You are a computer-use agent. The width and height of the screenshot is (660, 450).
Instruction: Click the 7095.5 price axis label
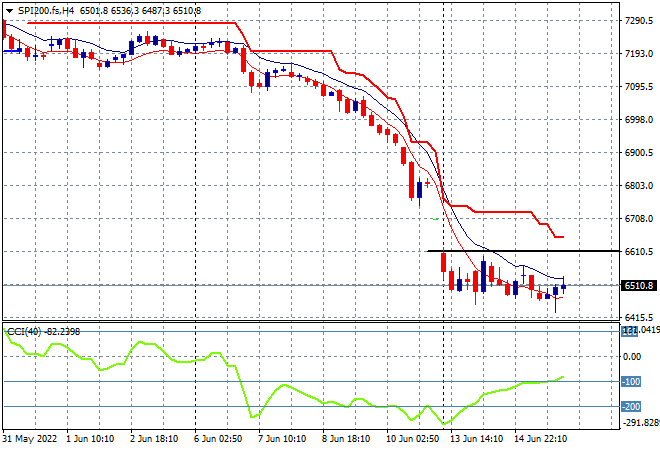click(x=639, y=87)
